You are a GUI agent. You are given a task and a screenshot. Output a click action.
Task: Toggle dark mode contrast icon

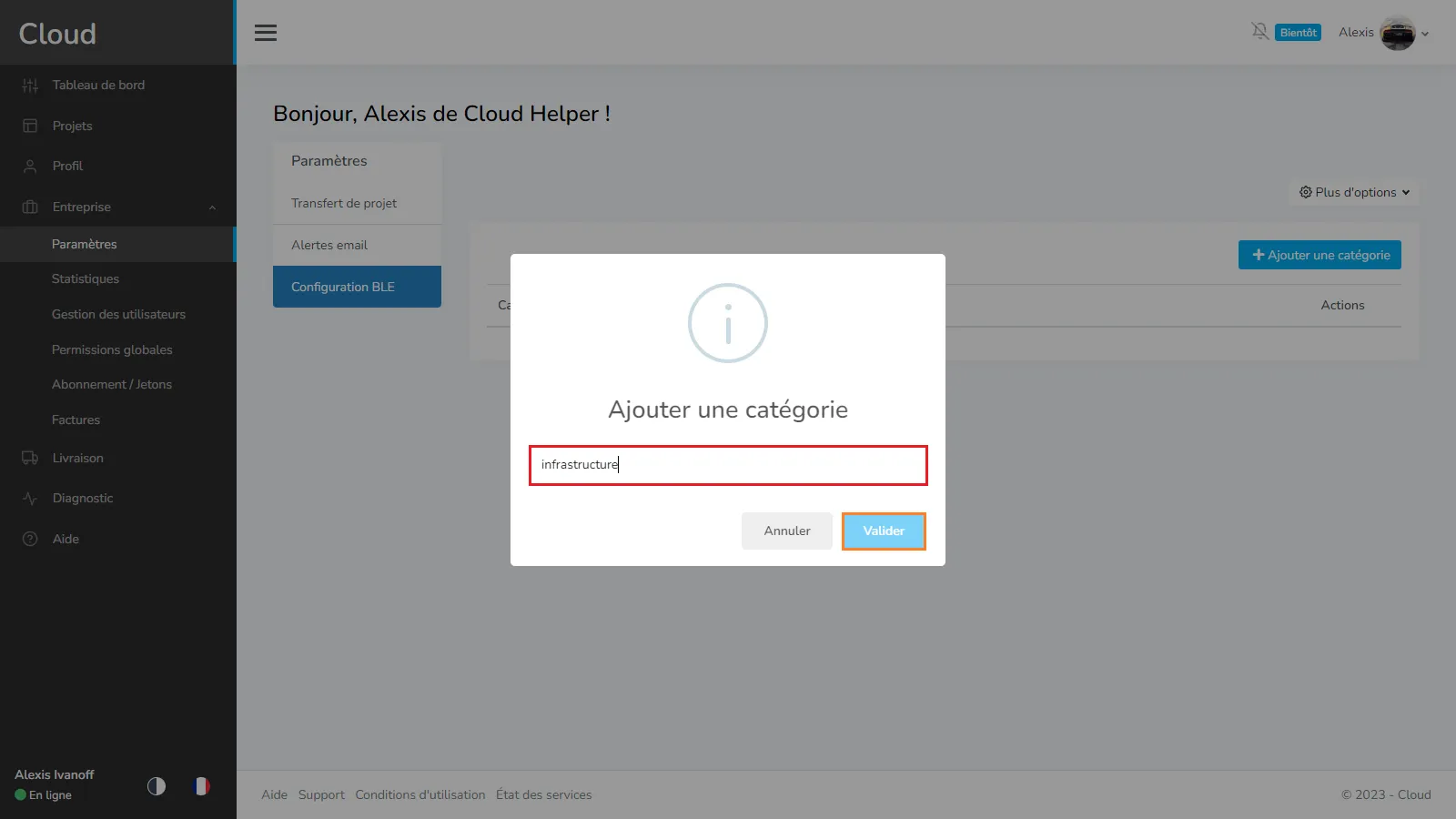pos(157,786)
